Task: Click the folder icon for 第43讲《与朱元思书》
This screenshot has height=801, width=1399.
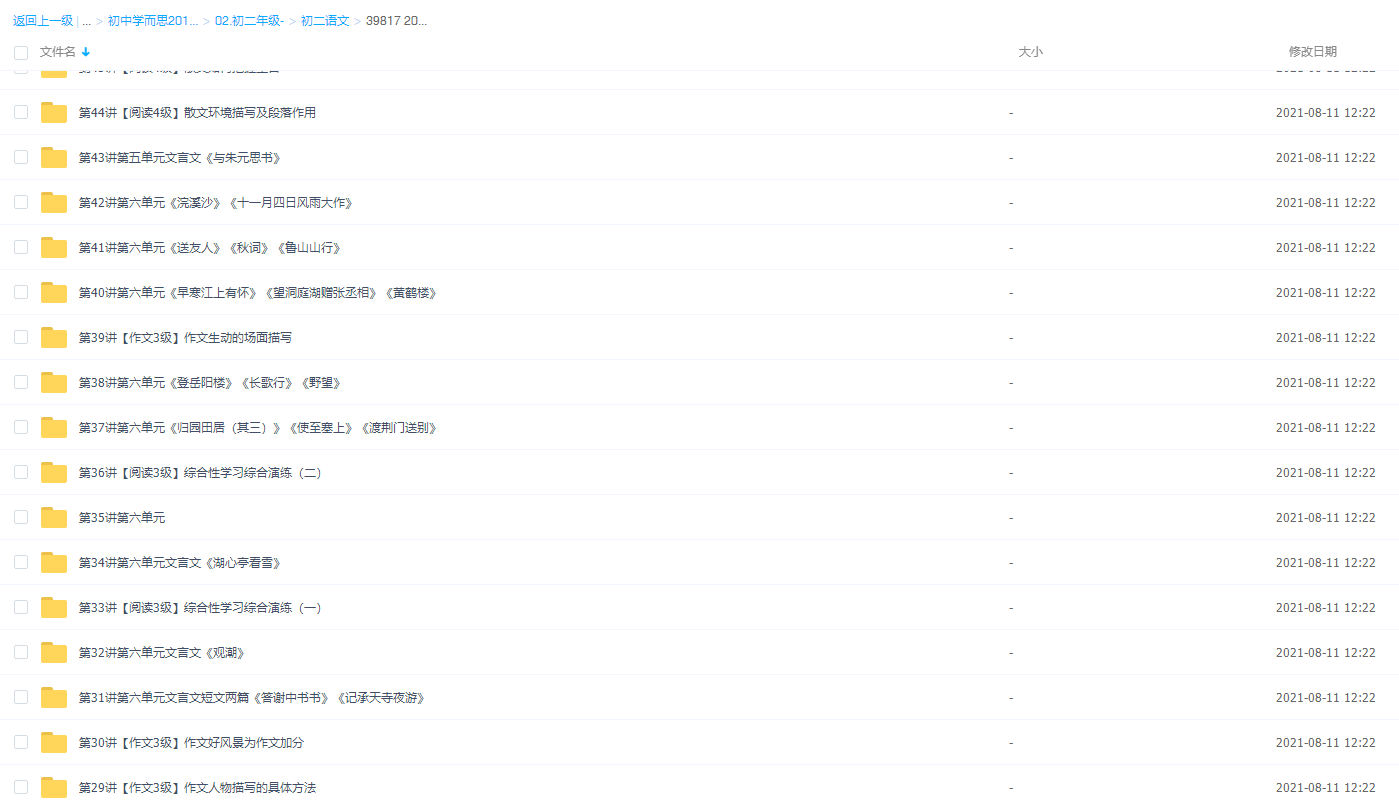Action: pyautogui.click(x=53, y=157)
